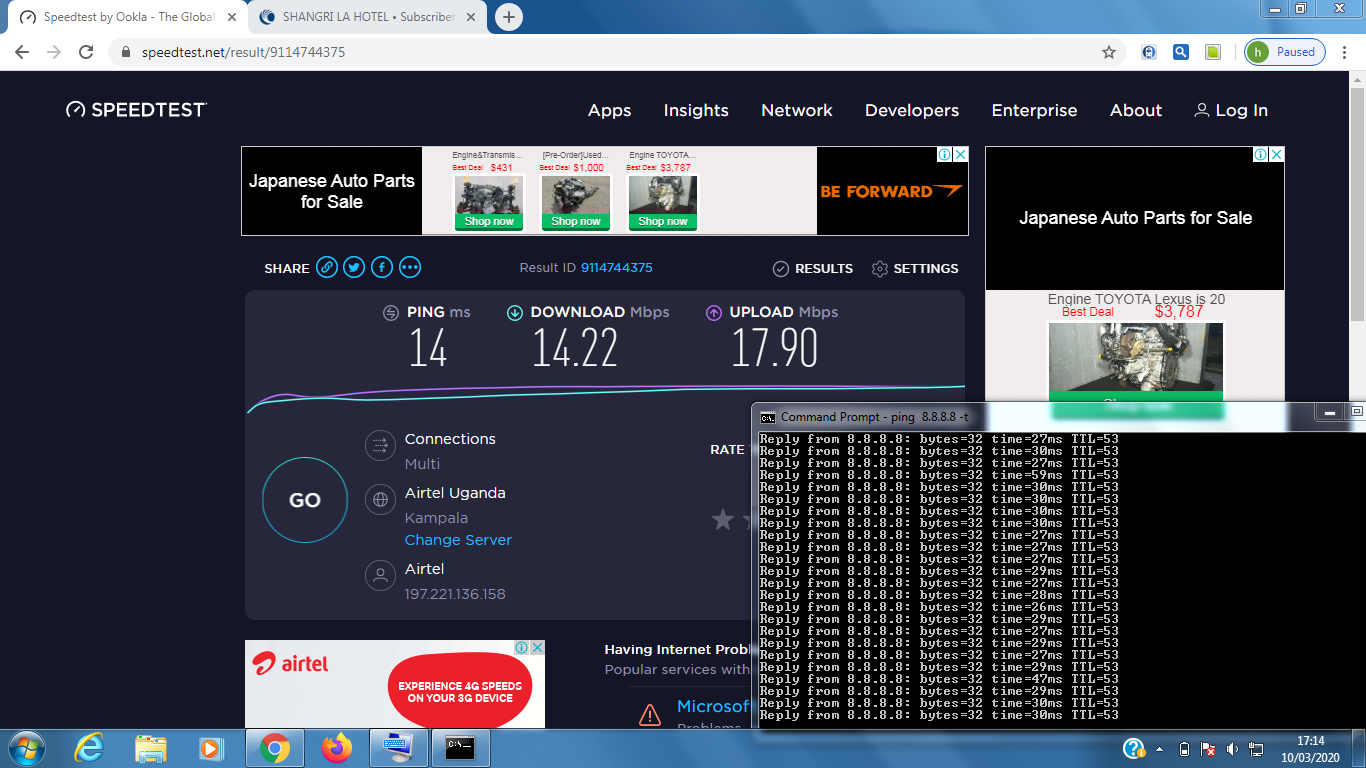This screenshot has height=768, width=1366.
Task: Open the RESULTS page
Action: point(813,269)
